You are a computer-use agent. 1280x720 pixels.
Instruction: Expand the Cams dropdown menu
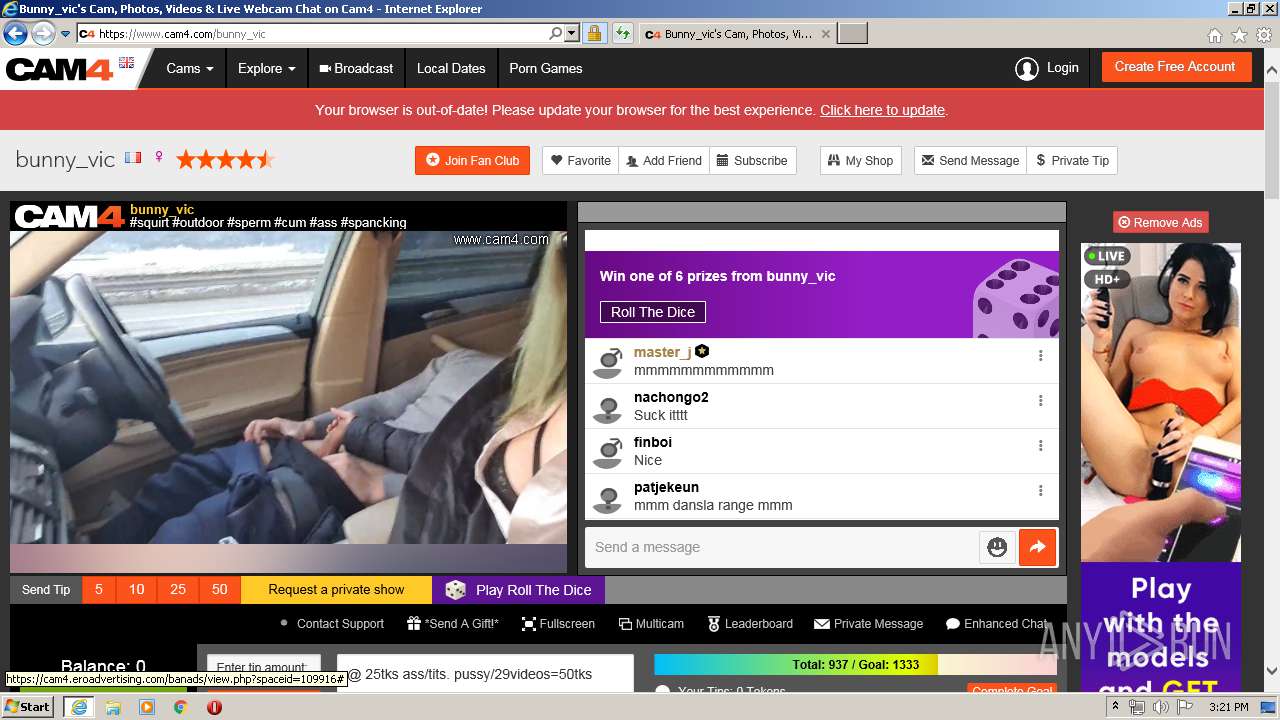pos(190,69)
